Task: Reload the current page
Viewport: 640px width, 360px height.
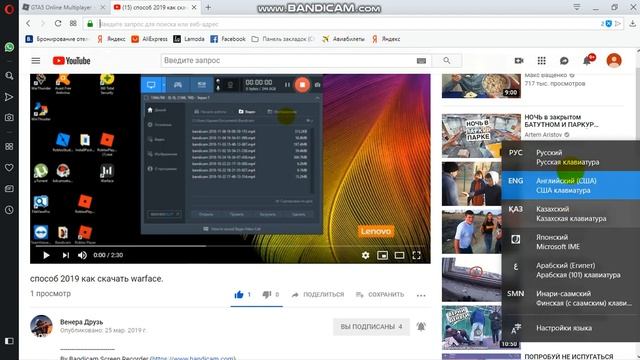Action: pos(58,24)
